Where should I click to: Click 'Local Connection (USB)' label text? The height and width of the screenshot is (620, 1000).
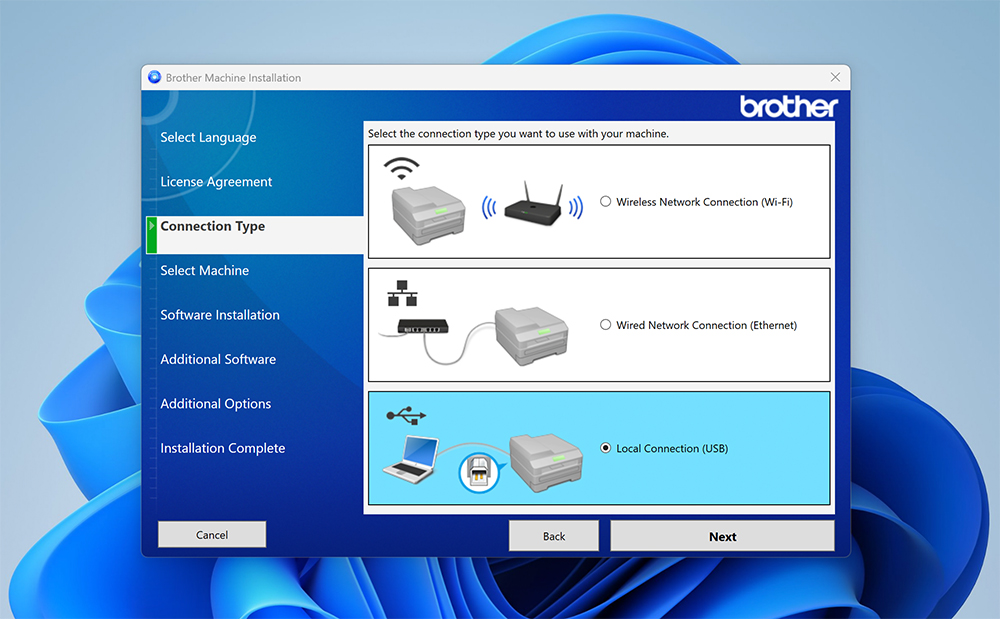[672, 448]
